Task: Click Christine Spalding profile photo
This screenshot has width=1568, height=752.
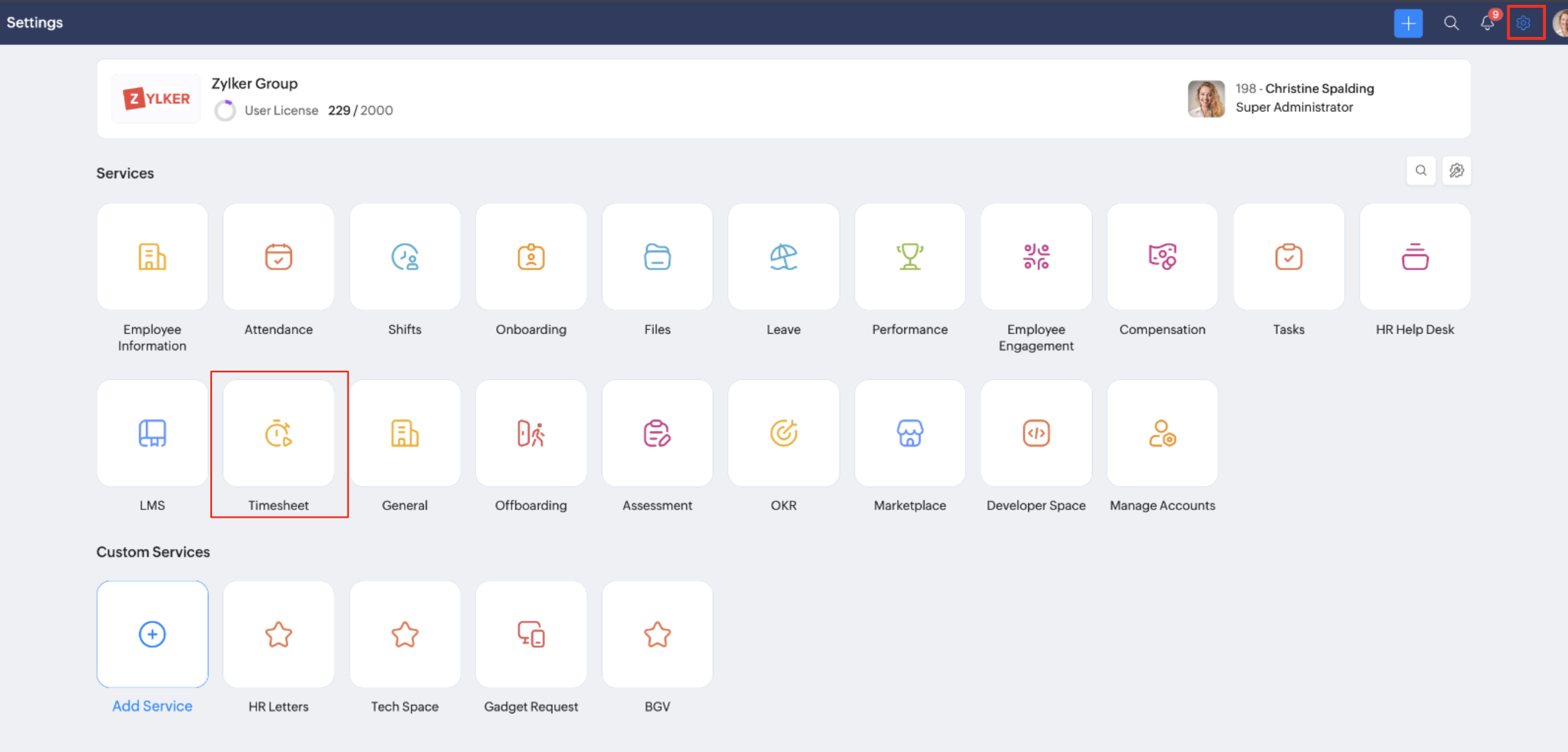Action: [x=1206, y=99]
